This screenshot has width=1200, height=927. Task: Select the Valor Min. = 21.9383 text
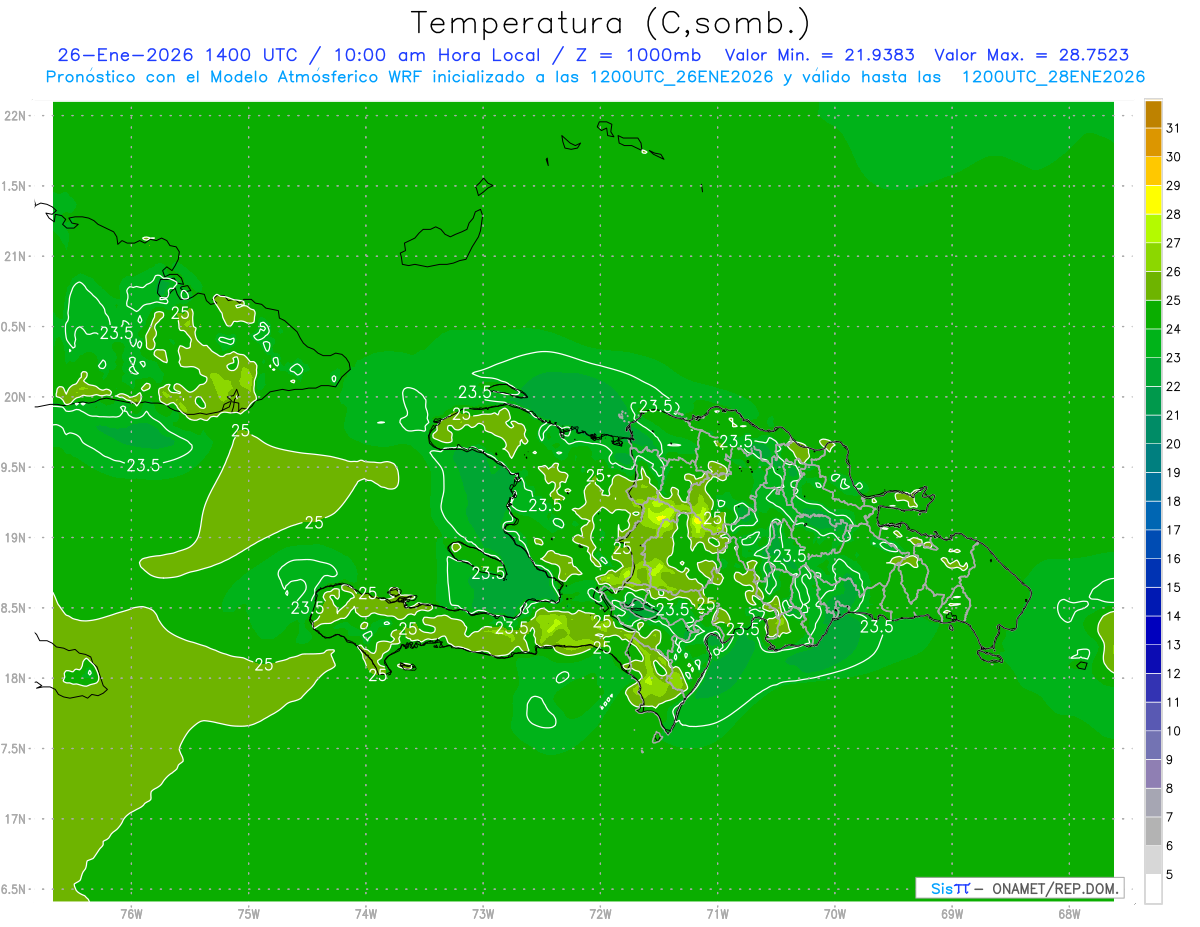(819, 55)
